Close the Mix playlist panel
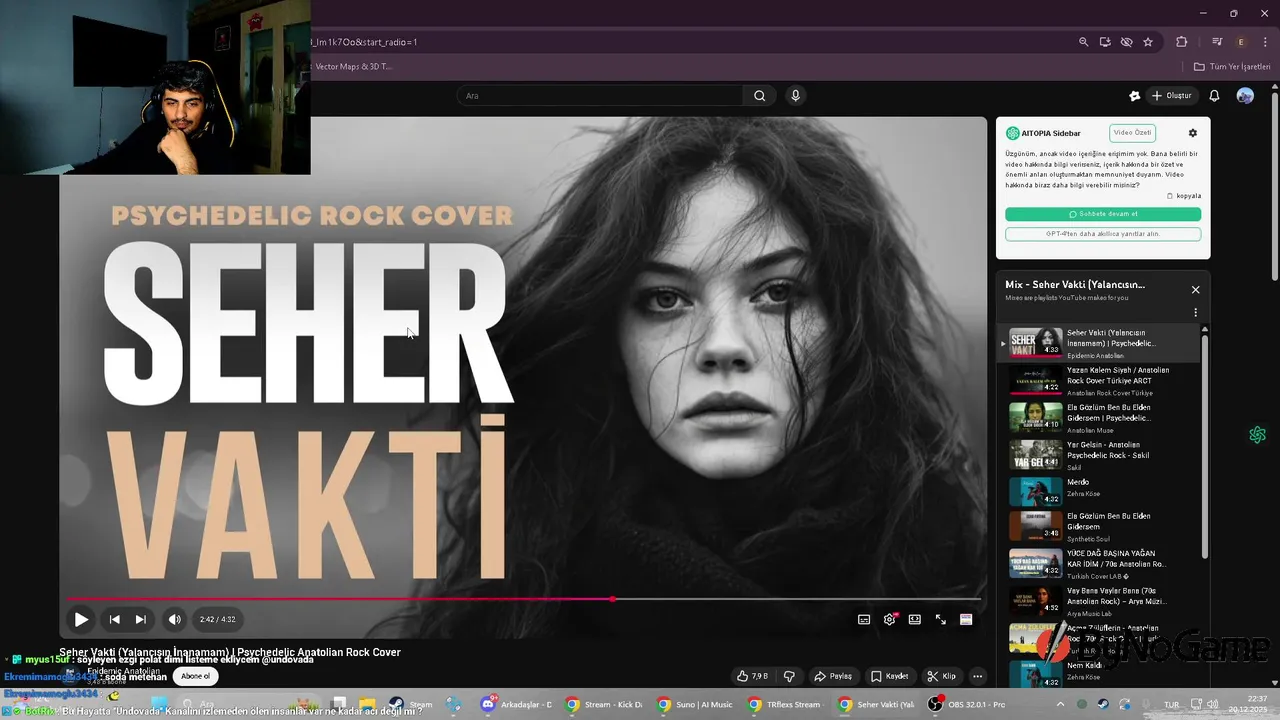The image size is (1280, 720). click(x=1195, y=290)
